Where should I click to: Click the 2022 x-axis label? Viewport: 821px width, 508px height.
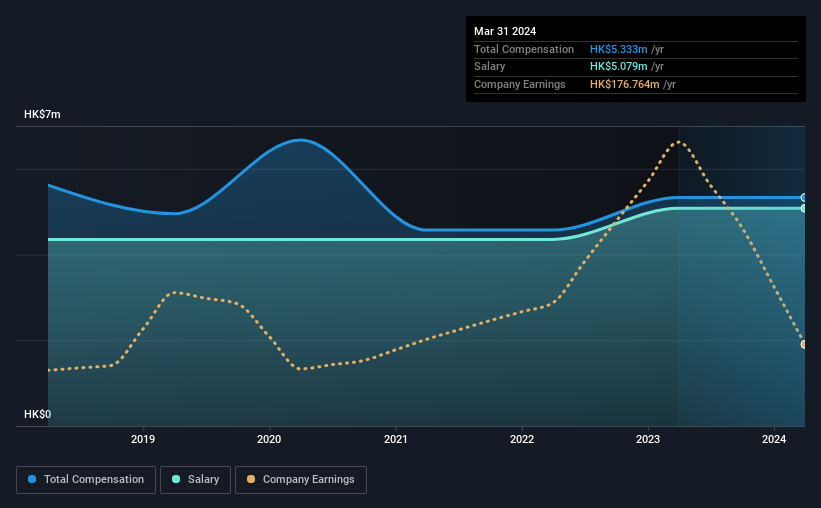coord(522,439)
